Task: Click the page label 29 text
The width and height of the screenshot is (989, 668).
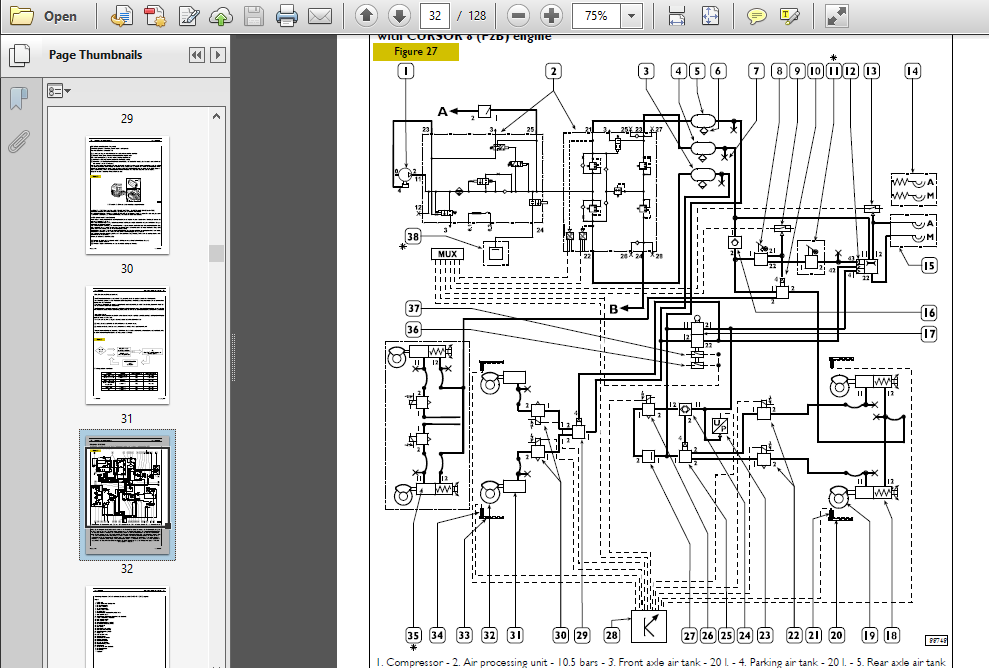Action: (x=127, y=119)
